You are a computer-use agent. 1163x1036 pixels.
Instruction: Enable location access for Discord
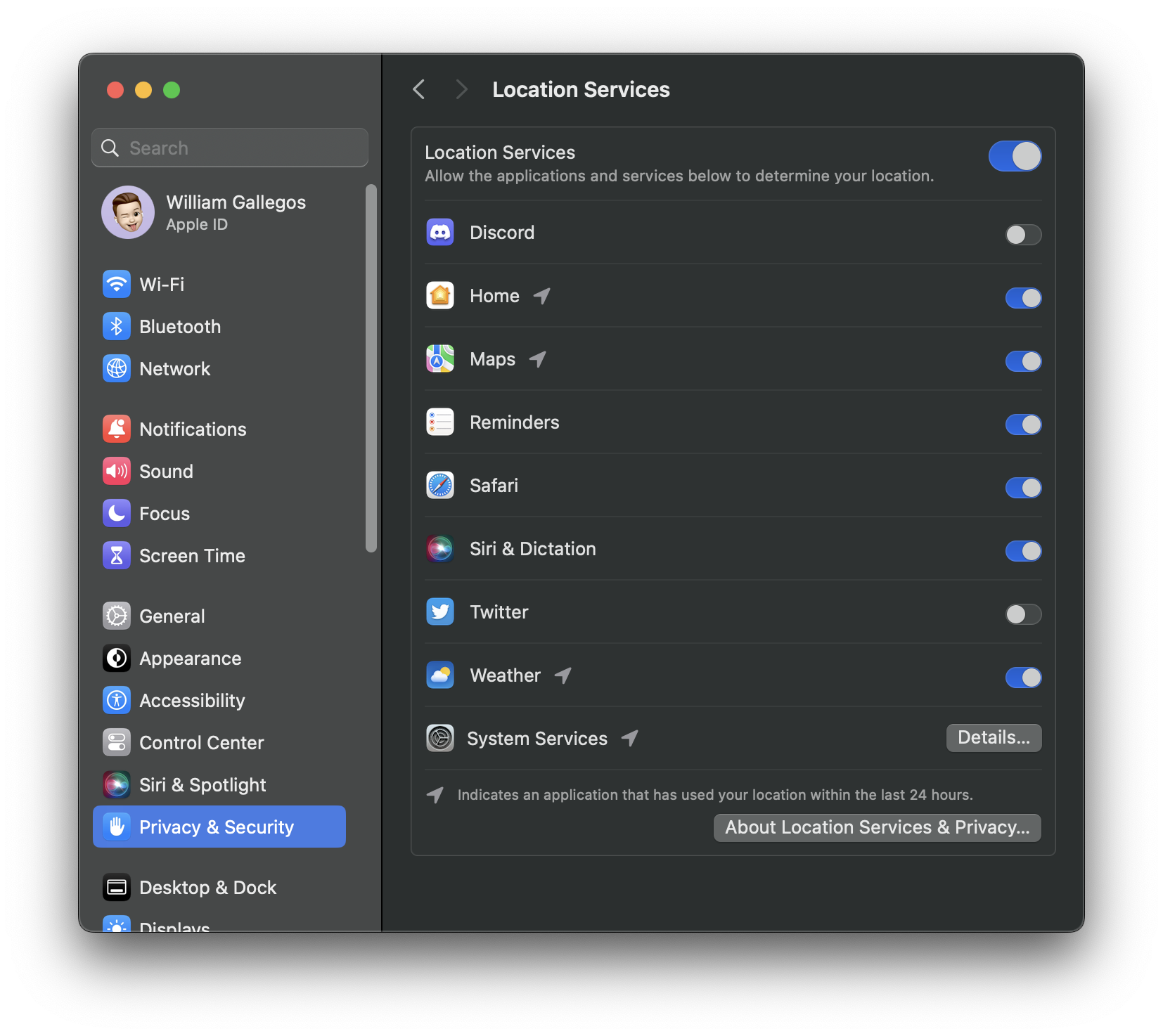(1023, 235)
